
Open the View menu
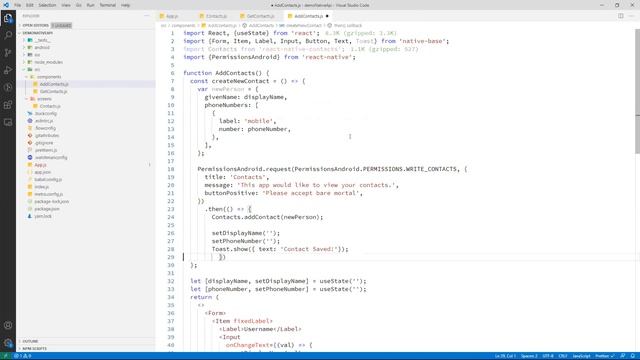[x=66, y=5]
